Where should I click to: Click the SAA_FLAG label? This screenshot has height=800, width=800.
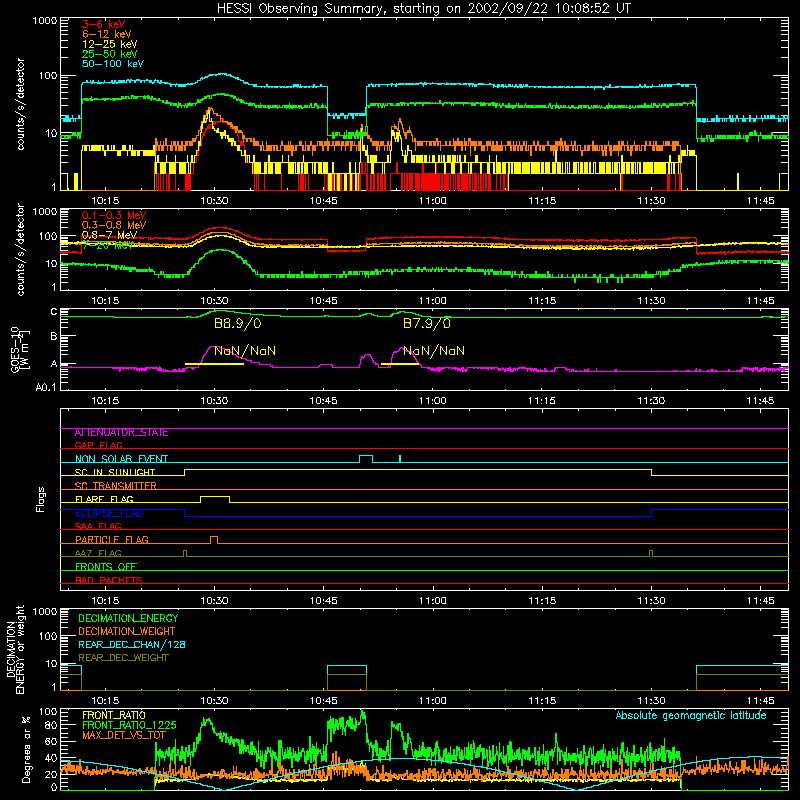coord(98,526)
